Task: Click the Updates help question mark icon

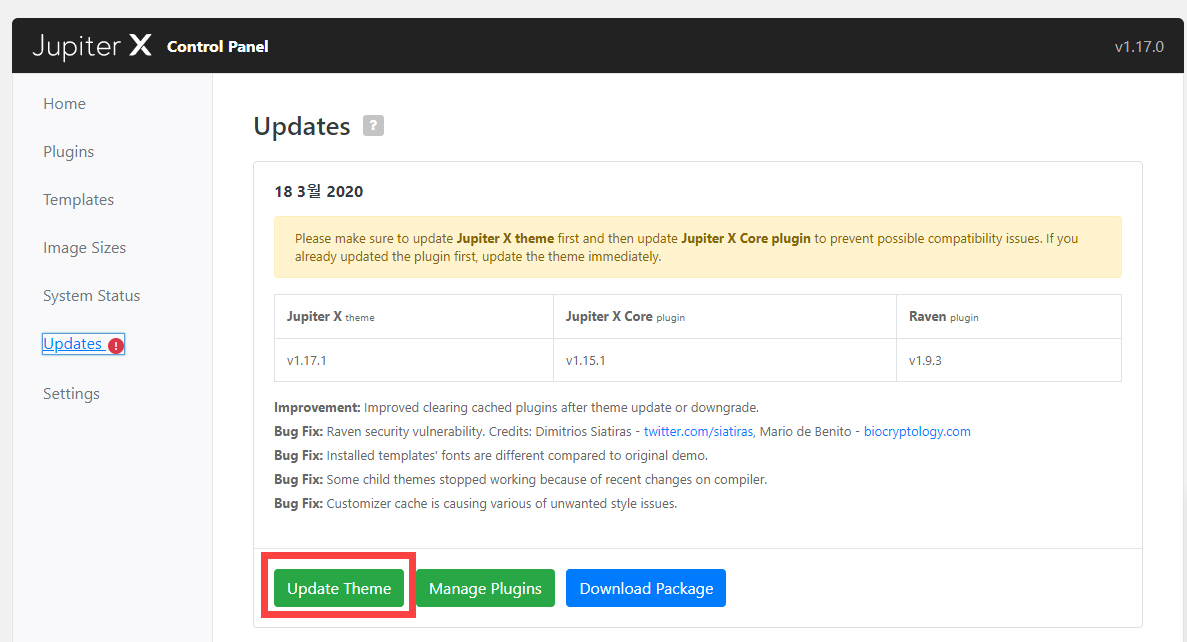Action: click(x=373, y=126)
